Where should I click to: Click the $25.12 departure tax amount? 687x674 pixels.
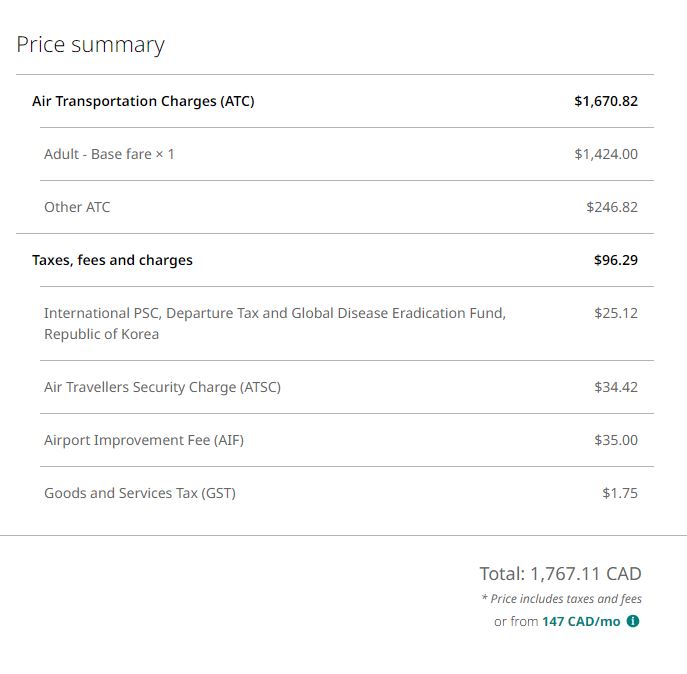pyautogui.click(x=615, y=313)
